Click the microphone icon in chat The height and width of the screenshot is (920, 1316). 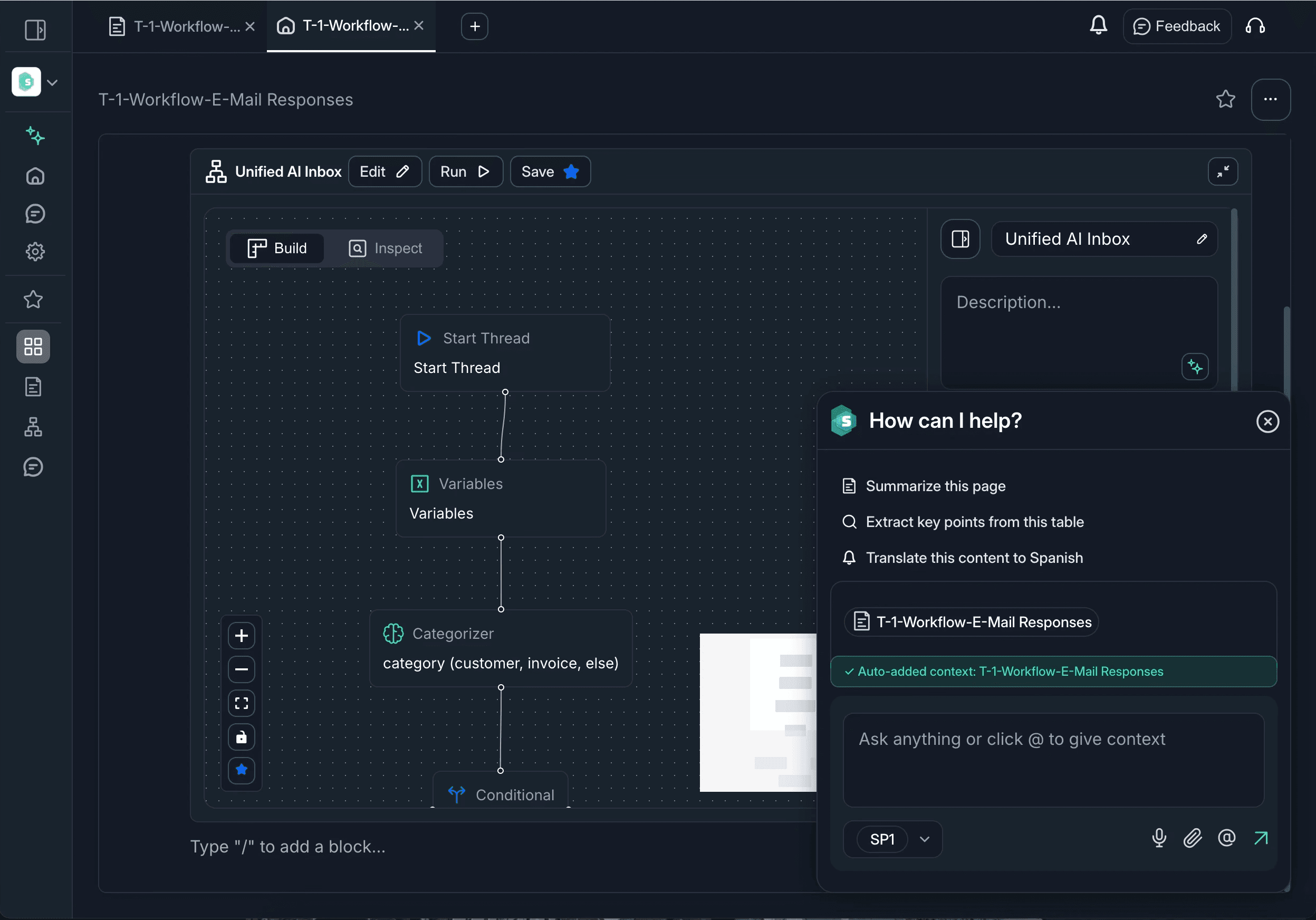tap(1158, 838)
